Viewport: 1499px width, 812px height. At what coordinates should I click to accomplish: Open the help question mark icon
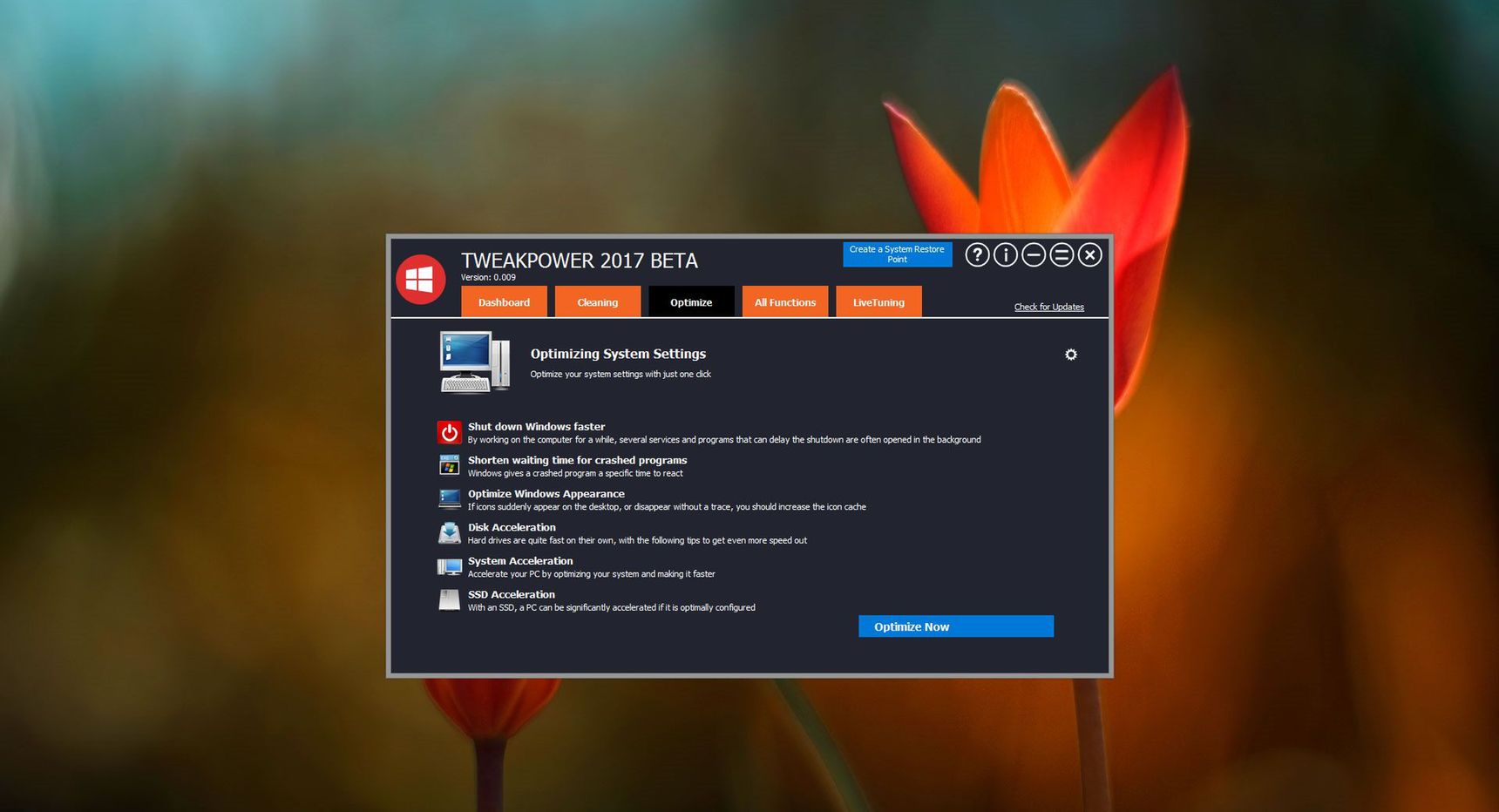[977, 254]
